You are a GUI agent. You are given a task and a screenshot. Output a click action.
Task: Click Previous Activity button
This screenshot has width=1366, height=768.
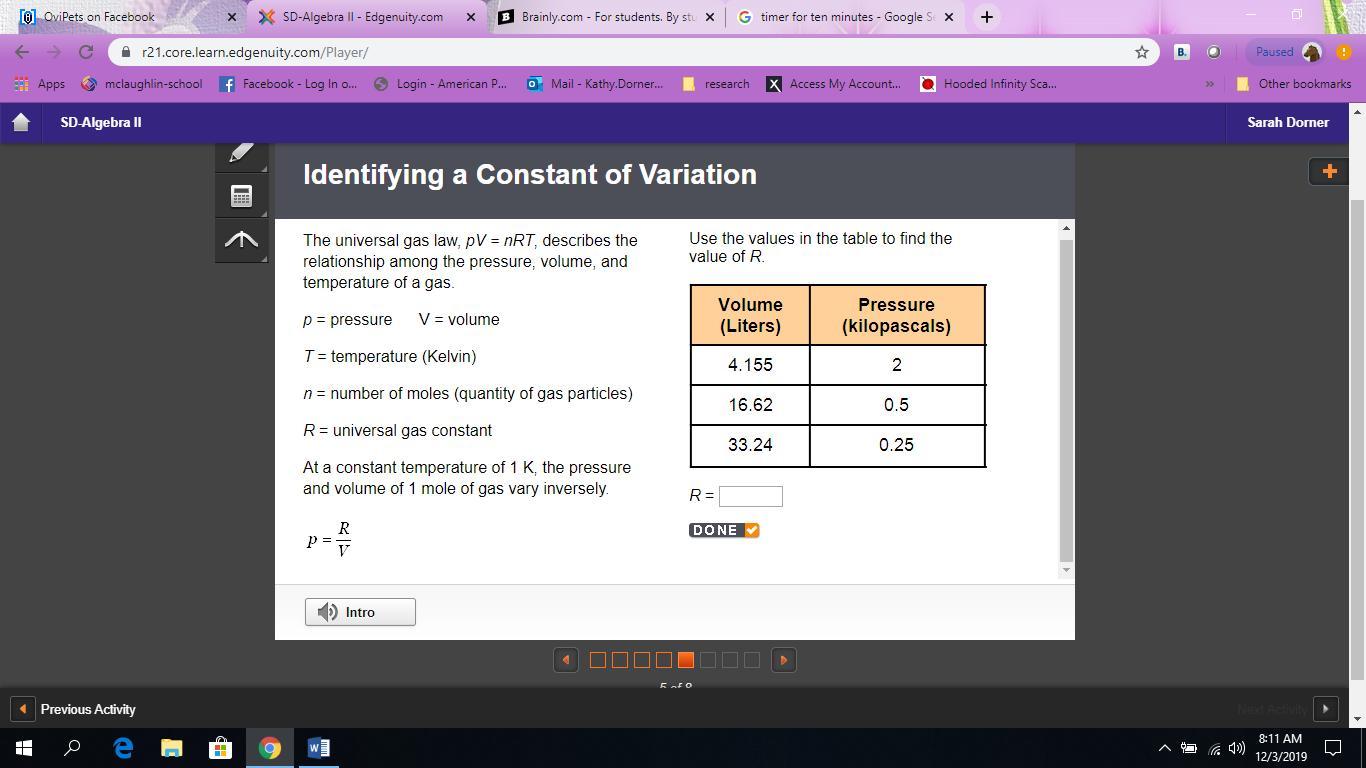click(76, 709)
